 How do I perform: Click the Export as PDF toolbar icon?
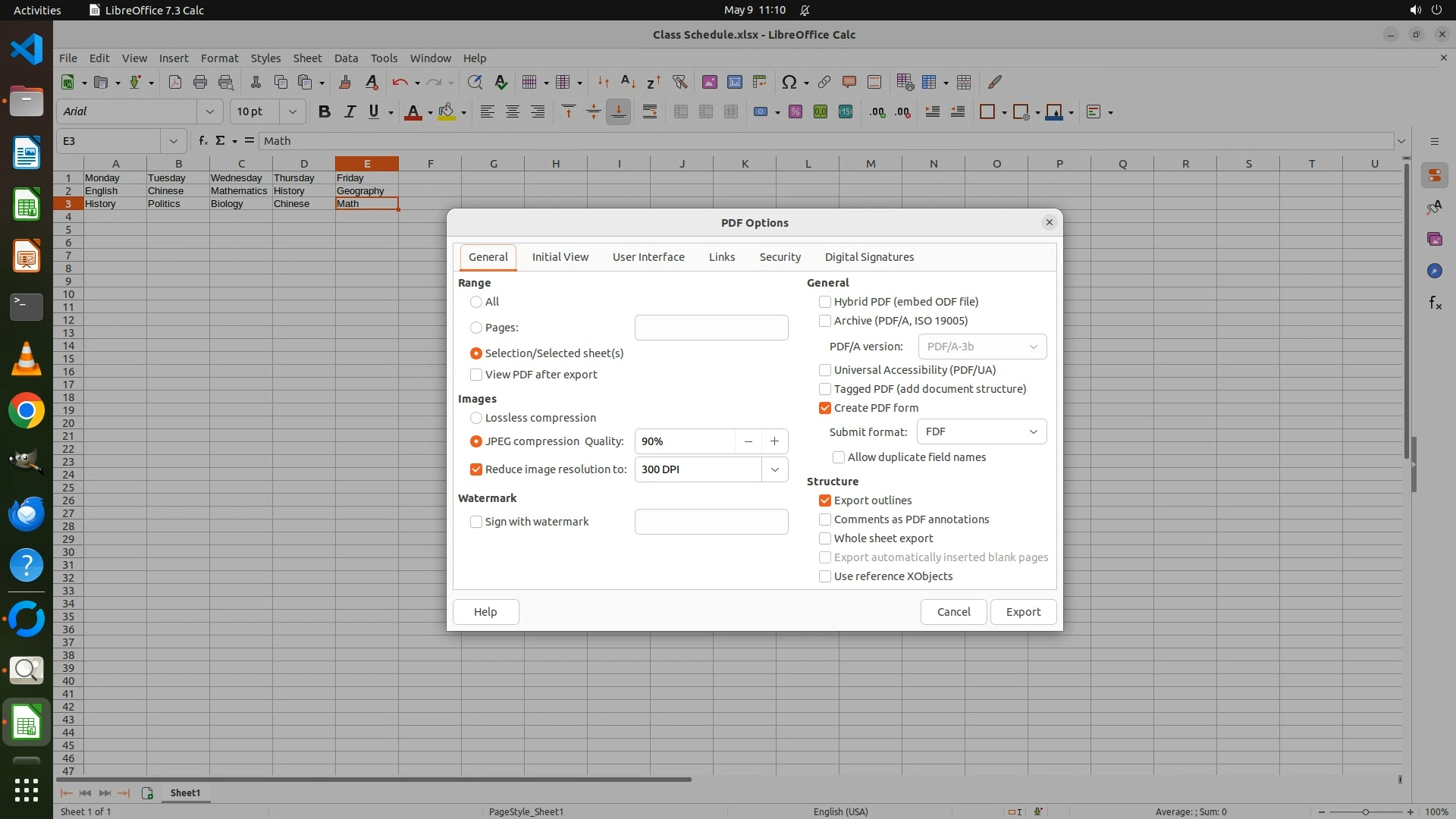coord(175,82)
